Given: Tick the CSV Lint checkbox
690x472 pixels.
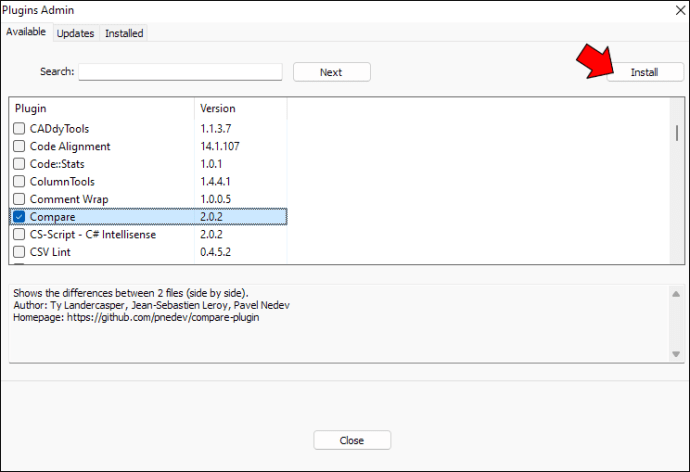Looking at the screenshot, I should [x=19, y=252].
